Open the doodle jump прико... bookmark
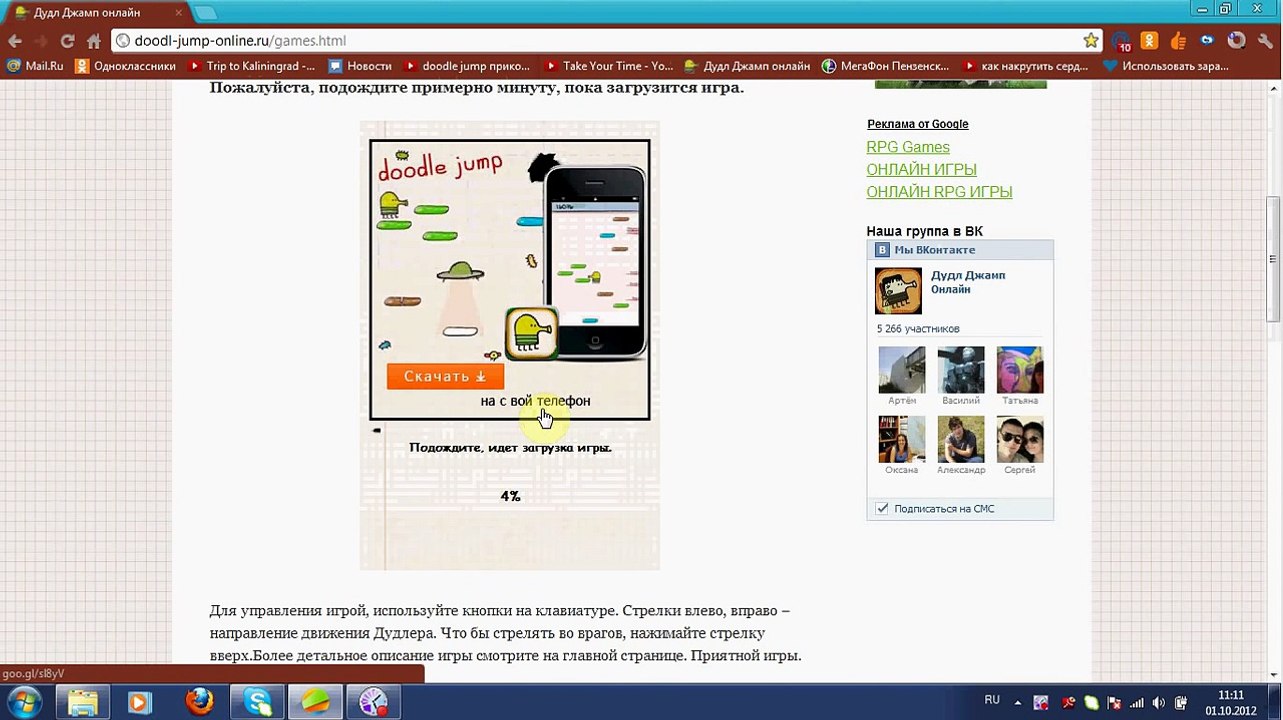Viewport: 1283px width, 720px height. [466, 66]
